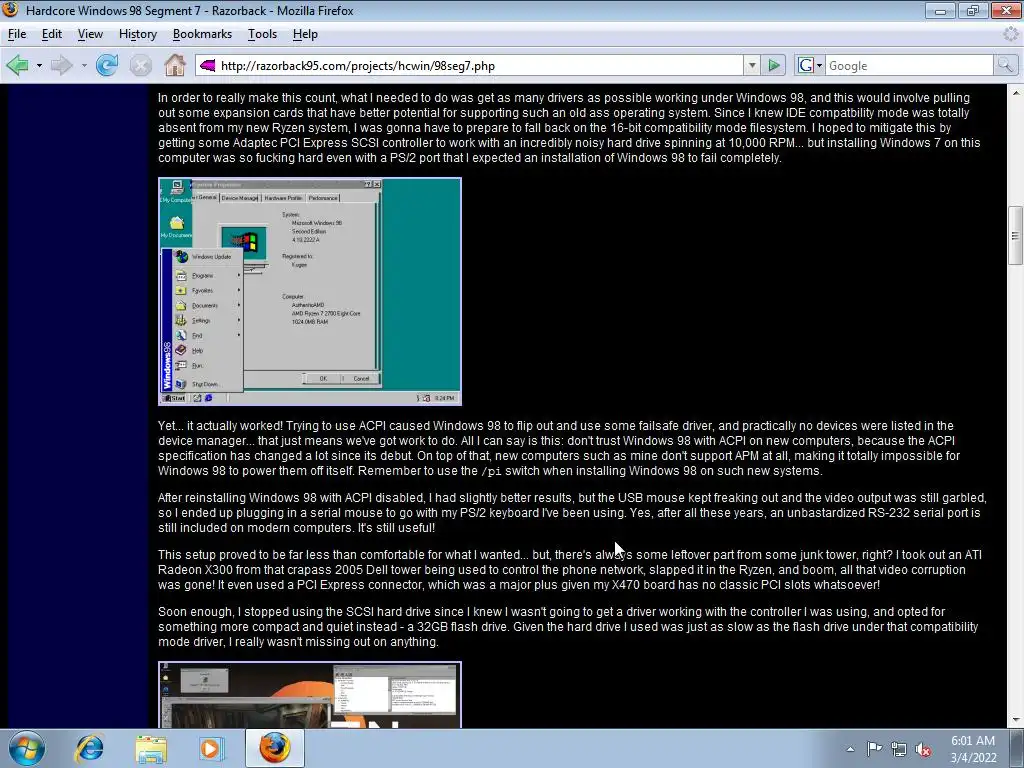Open the network tray icon
Image resolution: width=1024 pixels, height=768 pixels.
click(899, 750)
